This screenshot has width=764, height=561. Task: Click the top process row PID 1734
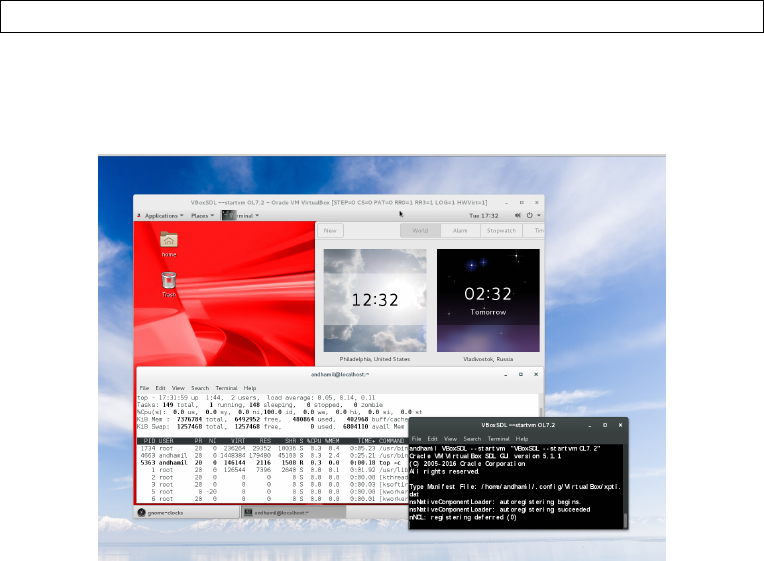pyautogui.click(x=273, y=448)
